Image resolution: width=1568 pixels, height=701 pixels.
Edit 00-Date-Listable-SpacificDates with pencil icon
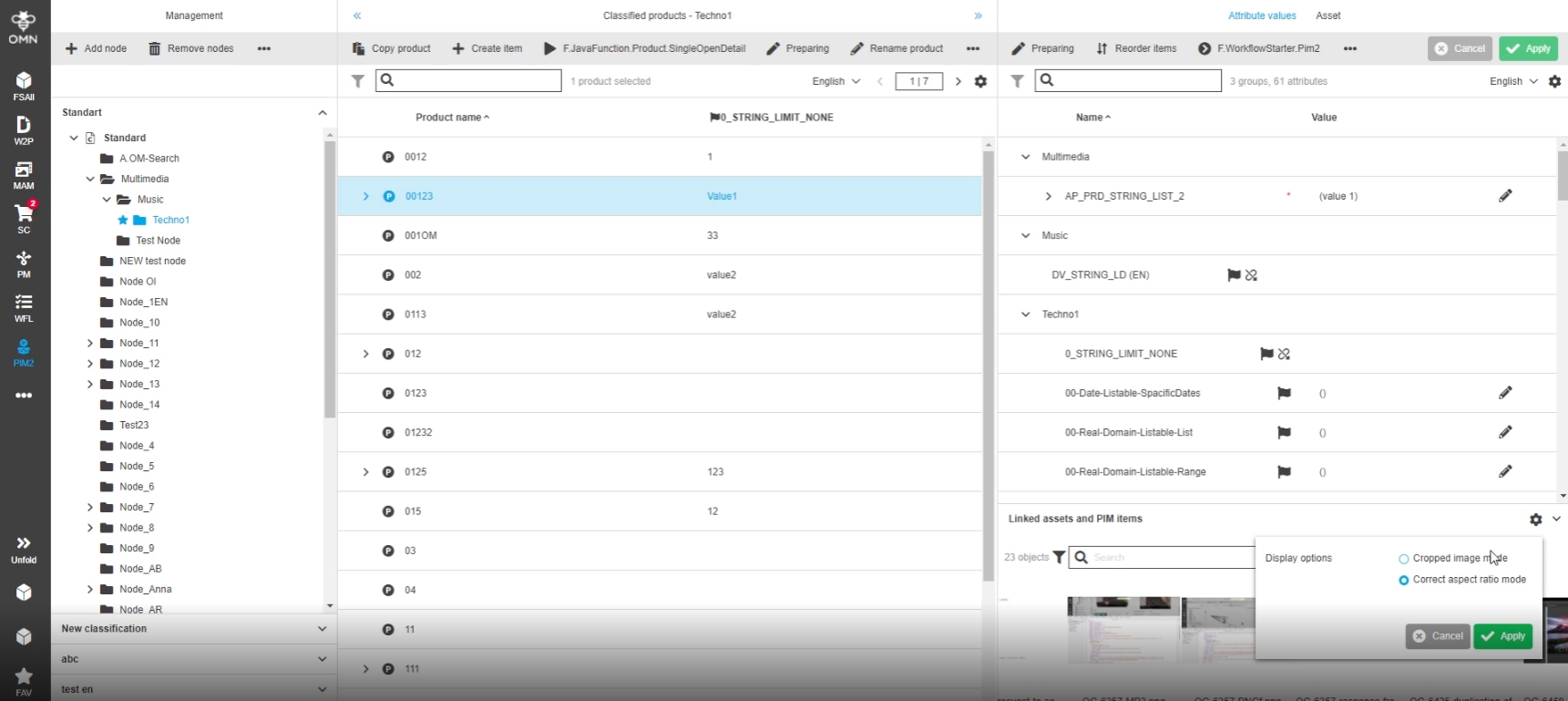click(1505, 393)
